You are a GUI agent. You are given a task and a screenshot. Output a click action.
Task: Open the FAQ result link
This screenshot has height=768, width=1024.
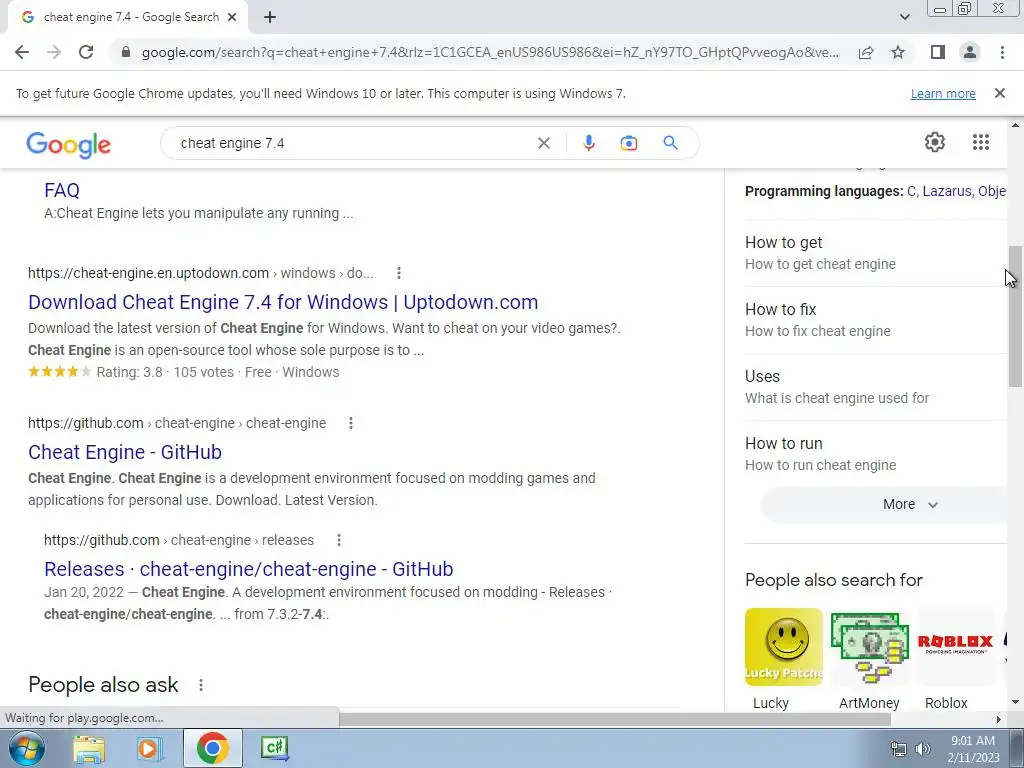pos(62,190)
